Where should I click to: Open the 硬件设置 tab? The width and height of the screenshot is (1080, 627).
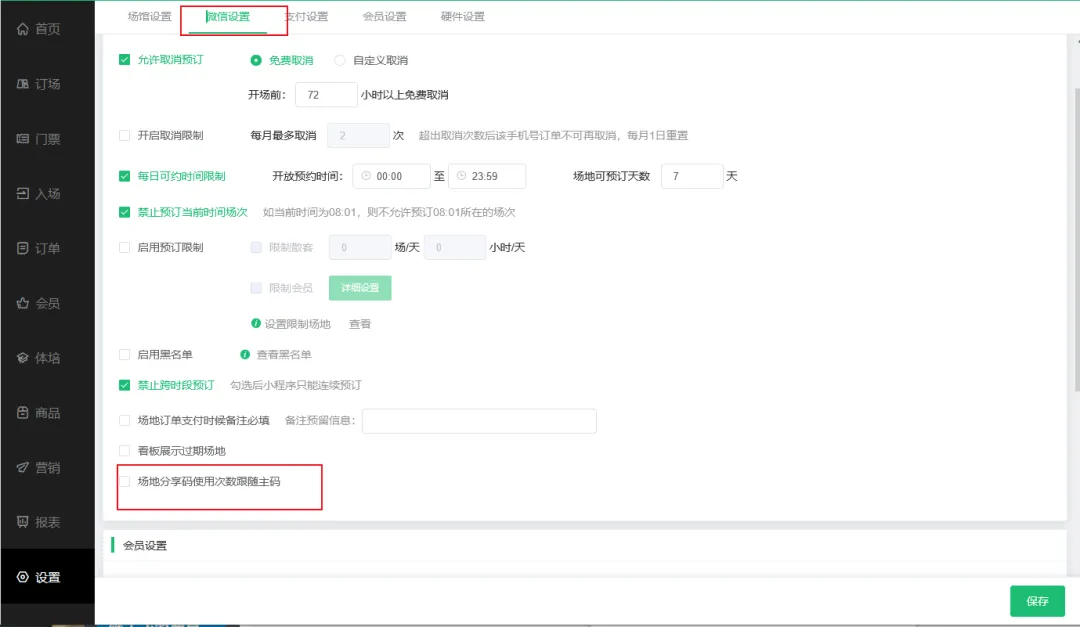[460, 17]
